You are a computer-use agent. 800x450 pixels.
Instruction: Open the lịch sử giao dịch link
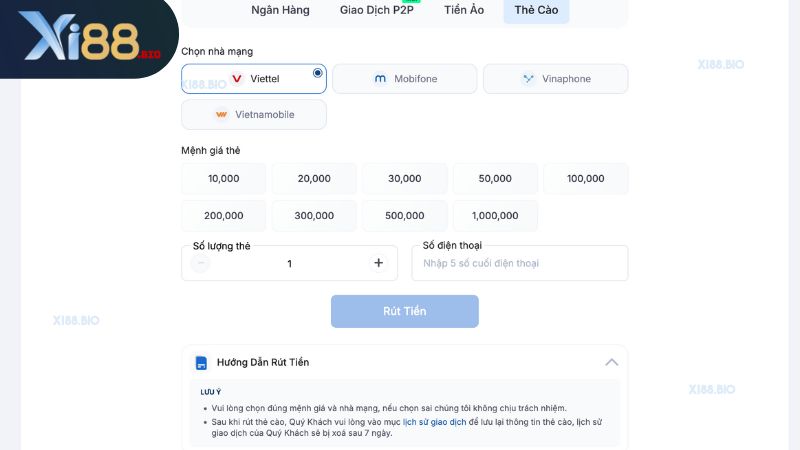(x=435, y=422)
